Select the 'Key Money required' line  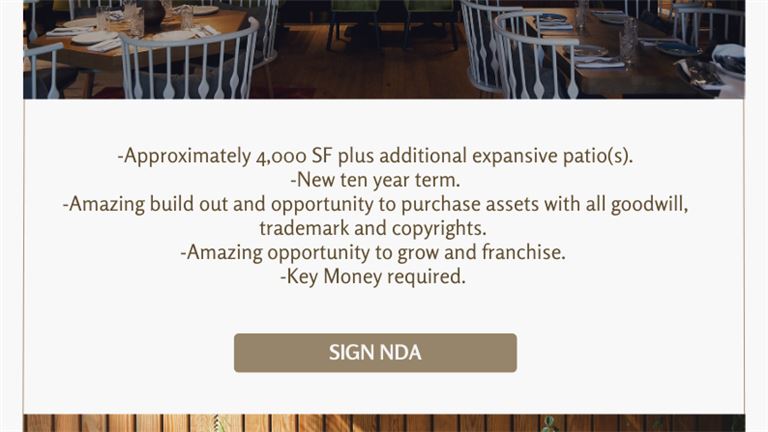tap(373, 276)
